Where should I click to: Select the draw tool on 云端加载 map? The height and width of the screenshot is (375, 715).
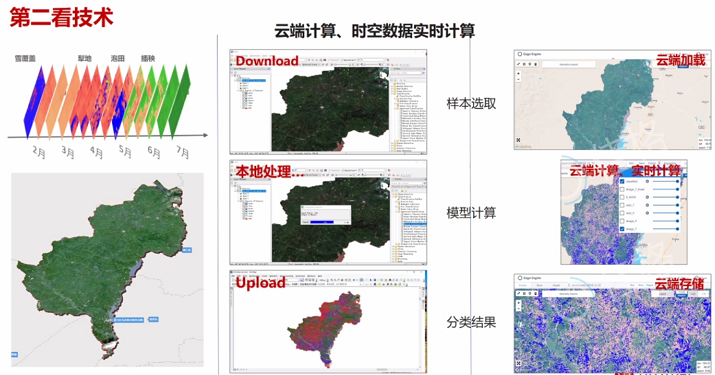518,64
